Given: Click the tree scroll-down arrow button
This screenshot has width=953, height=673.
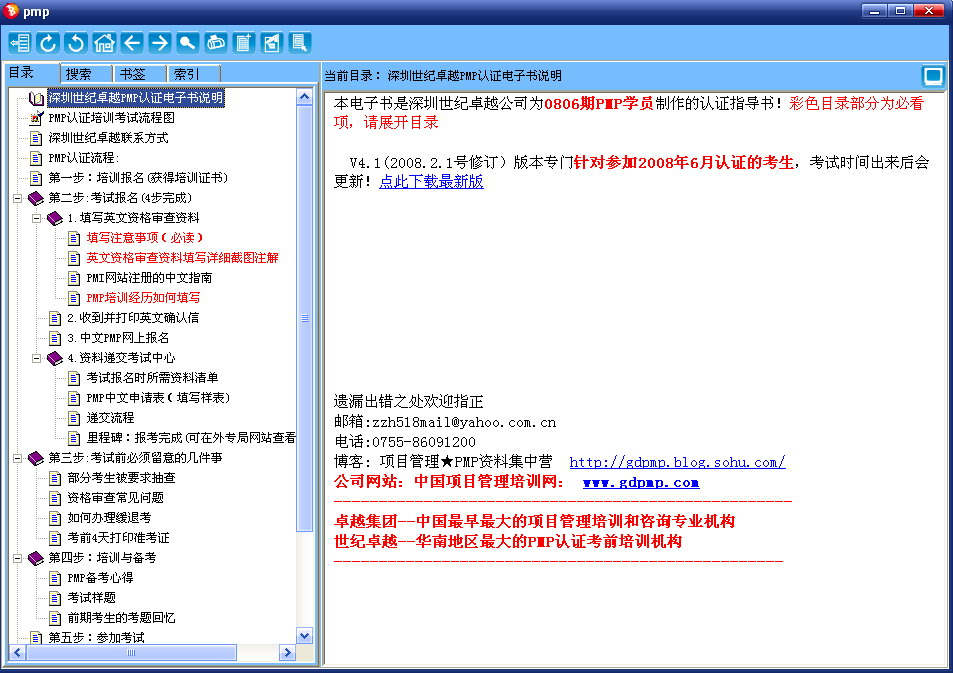Looking at the screenshot, I should coord(304,636).
